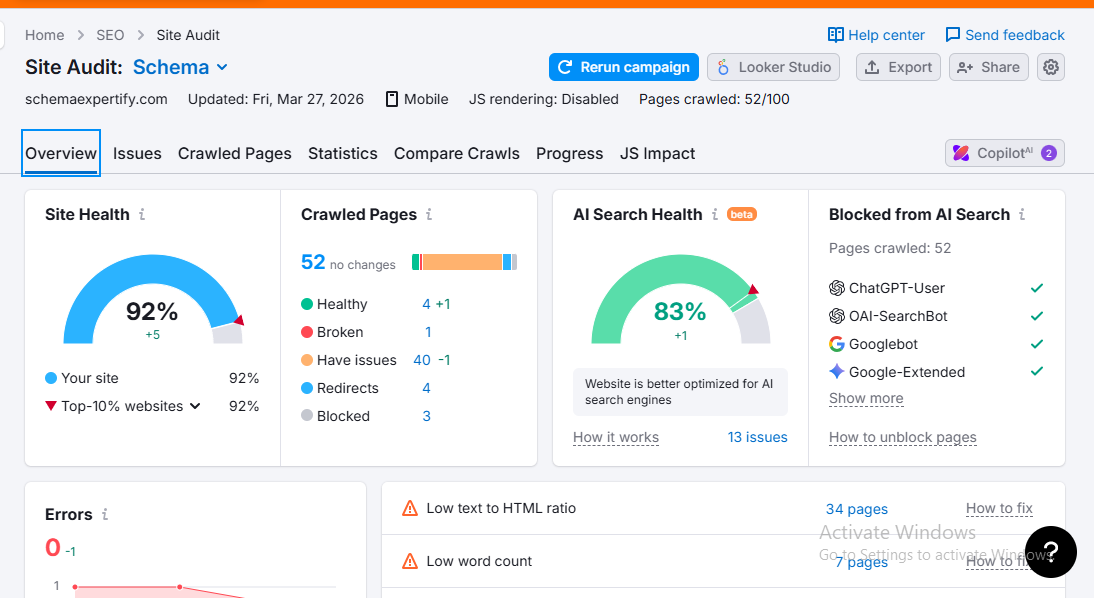
Task: Click Have issues count 40
Action: (x=421, y=360)
